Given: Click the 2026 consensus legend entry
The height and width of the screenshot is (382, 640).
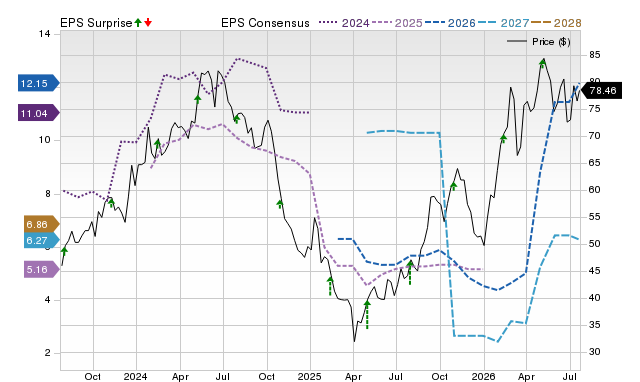Looking at the screenshot, I should pos(450,23).
